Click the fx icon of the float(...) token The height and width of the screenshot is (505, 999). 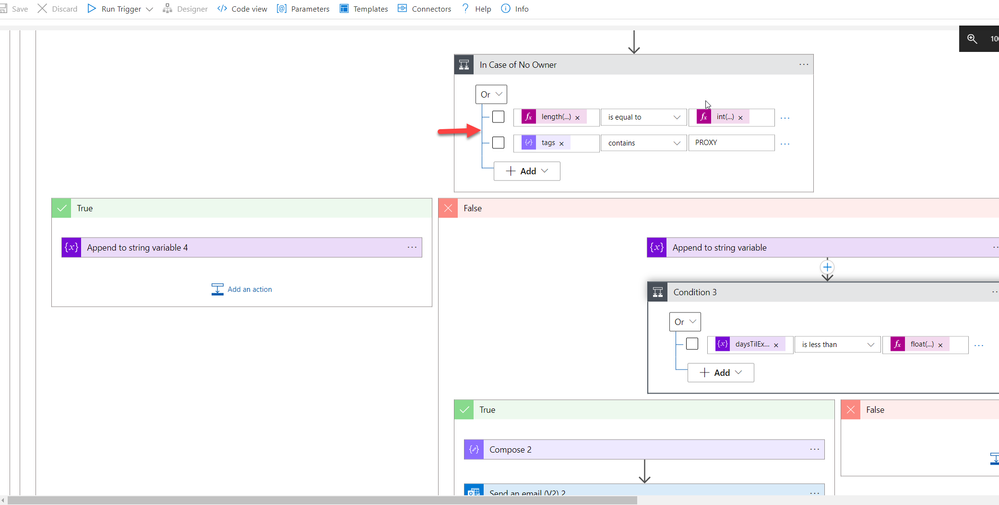click(x=898, y=344)
